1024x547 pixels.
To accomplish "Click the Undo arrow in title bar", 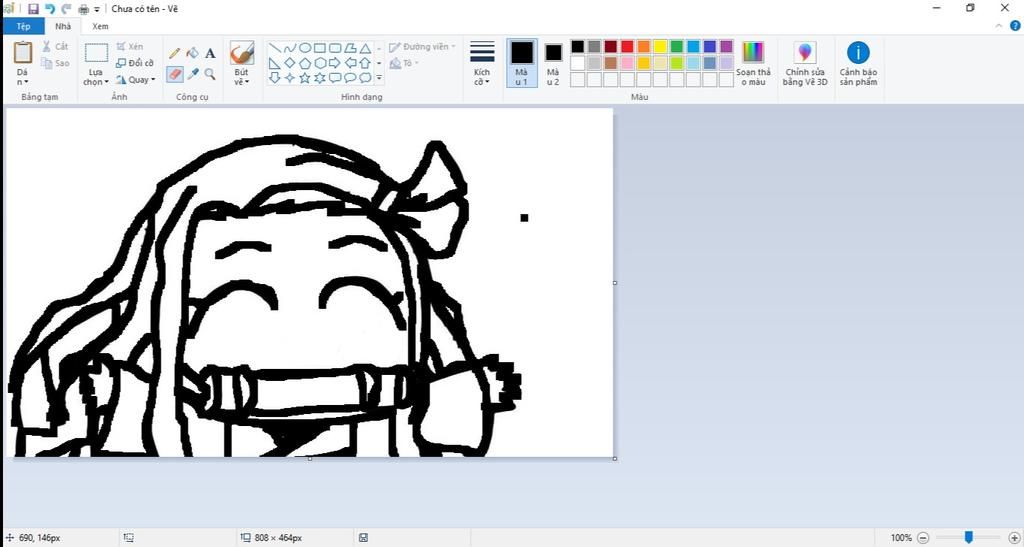I will pyautogui.click(x=50, y=8).
